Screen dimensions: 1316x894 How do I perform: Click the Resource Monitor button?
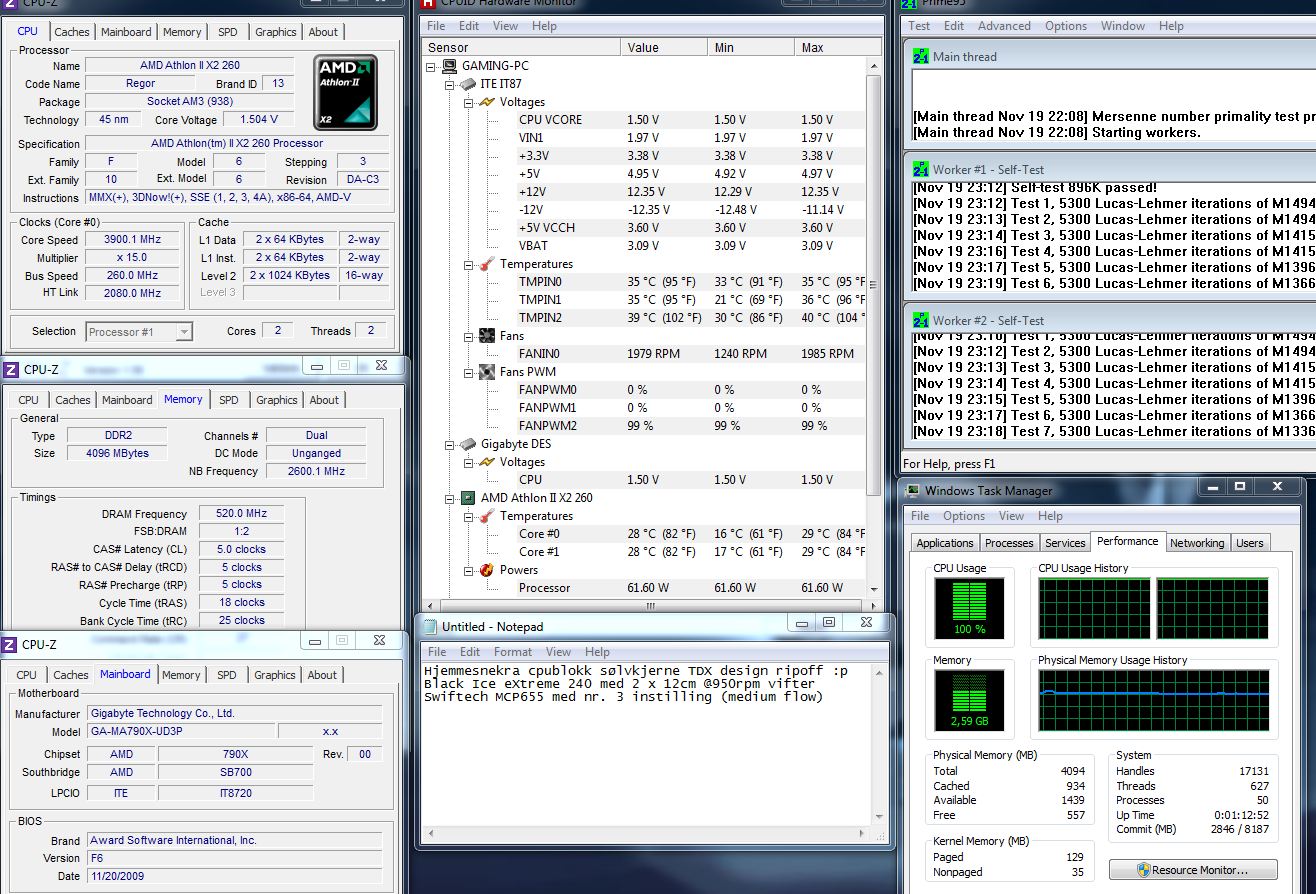1193,870
